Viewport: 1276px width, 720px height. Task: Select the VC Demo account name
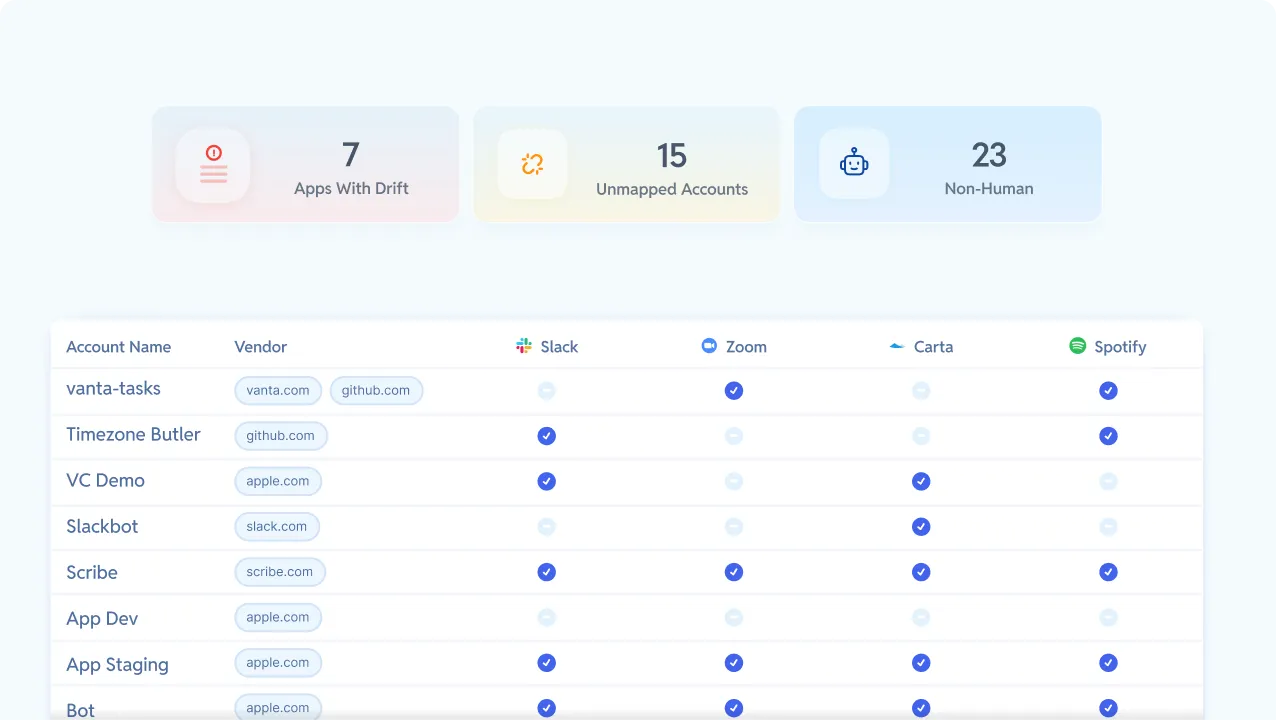pos(105,480)
